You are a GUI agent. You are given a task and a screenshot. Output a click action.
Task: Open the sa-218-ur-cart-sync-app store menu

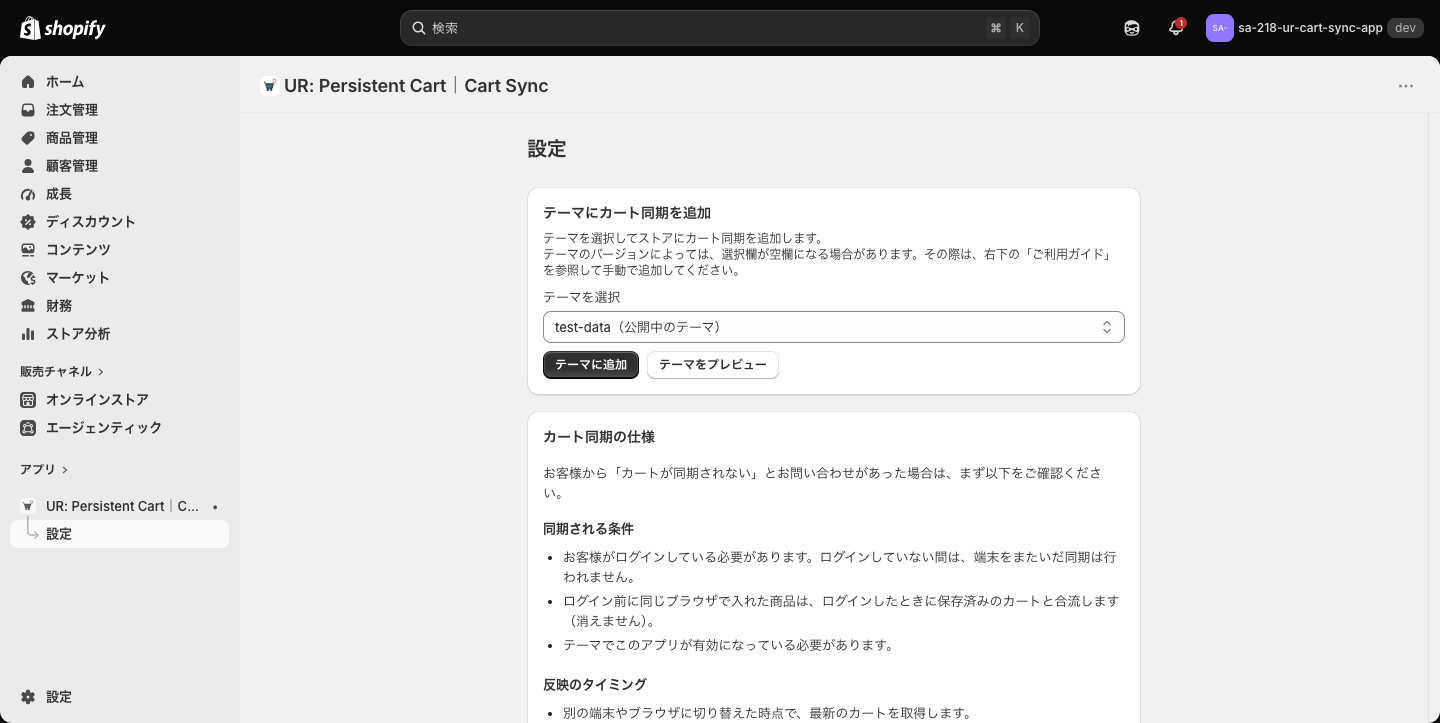[x=1315, y=28]
